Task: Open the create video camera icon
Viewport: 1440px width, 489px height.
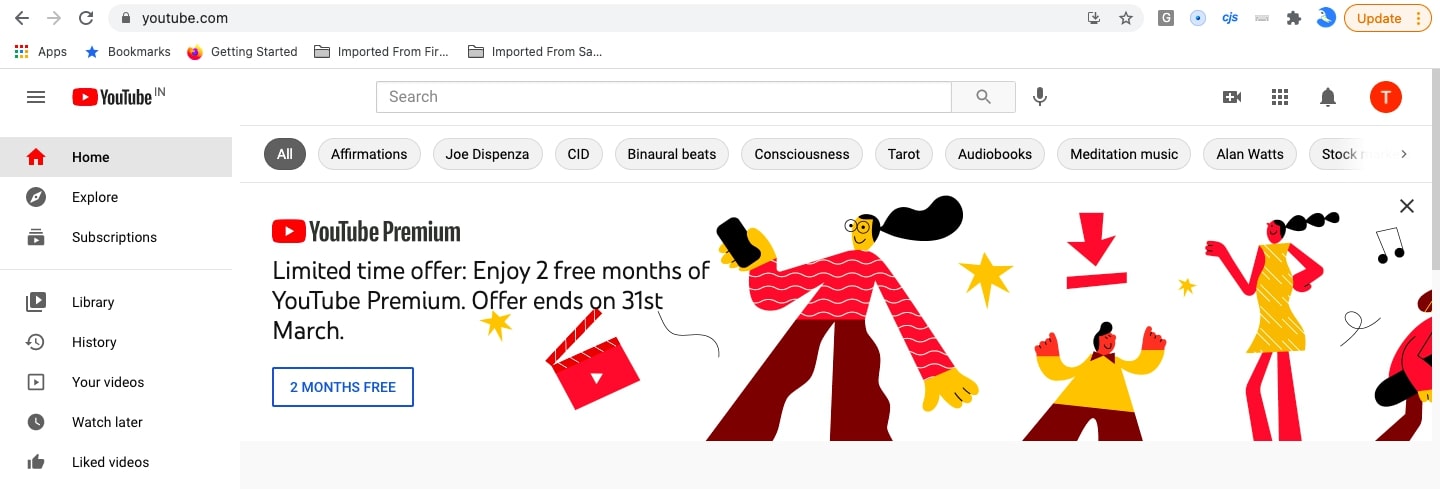Action: [1232, 97]
